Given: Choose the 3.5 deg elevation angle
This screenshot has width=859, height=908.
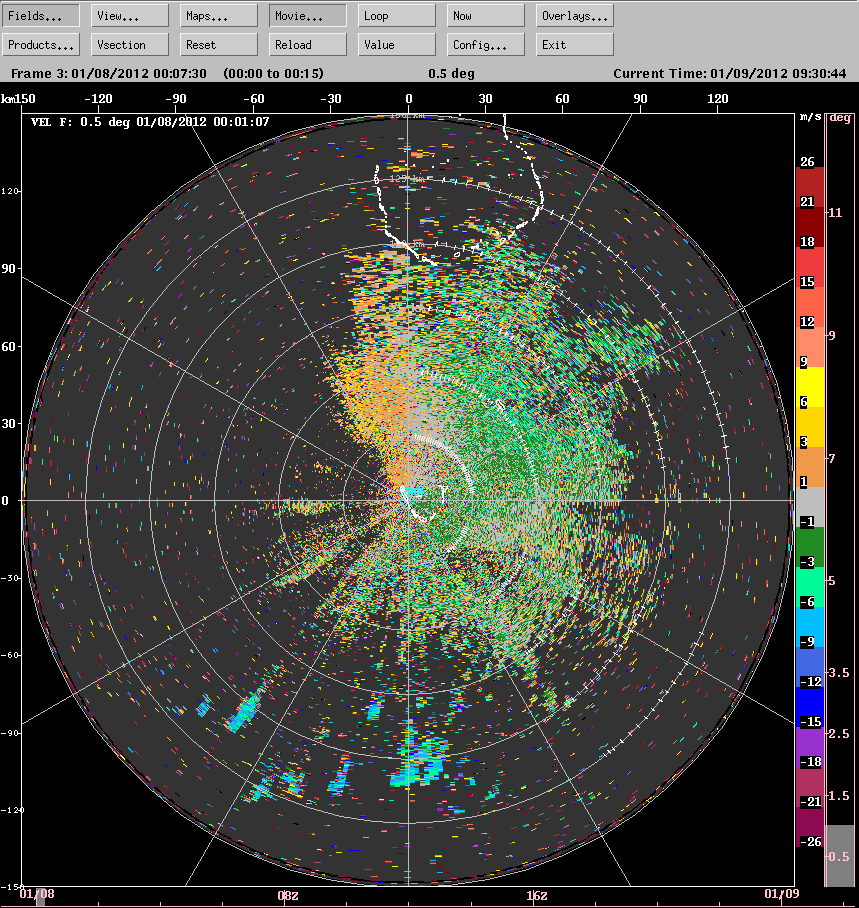Looking at the screenshot, I should point(839,673).
